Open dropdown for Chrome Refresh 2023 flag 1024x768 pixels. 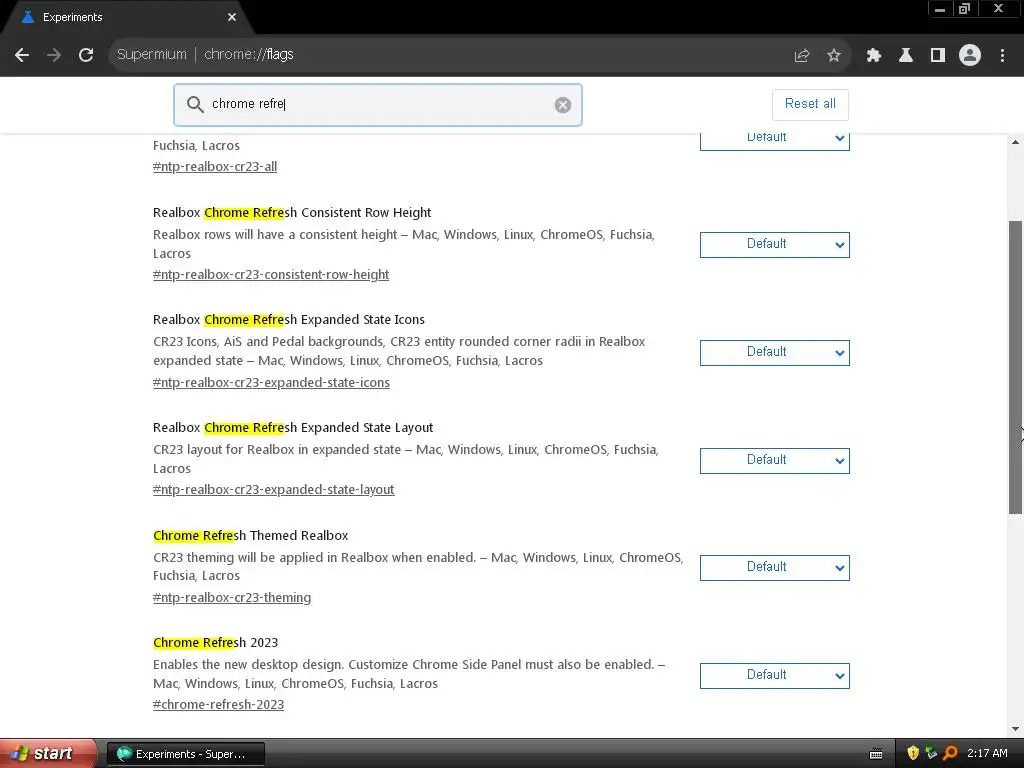(x=775, y=676)
